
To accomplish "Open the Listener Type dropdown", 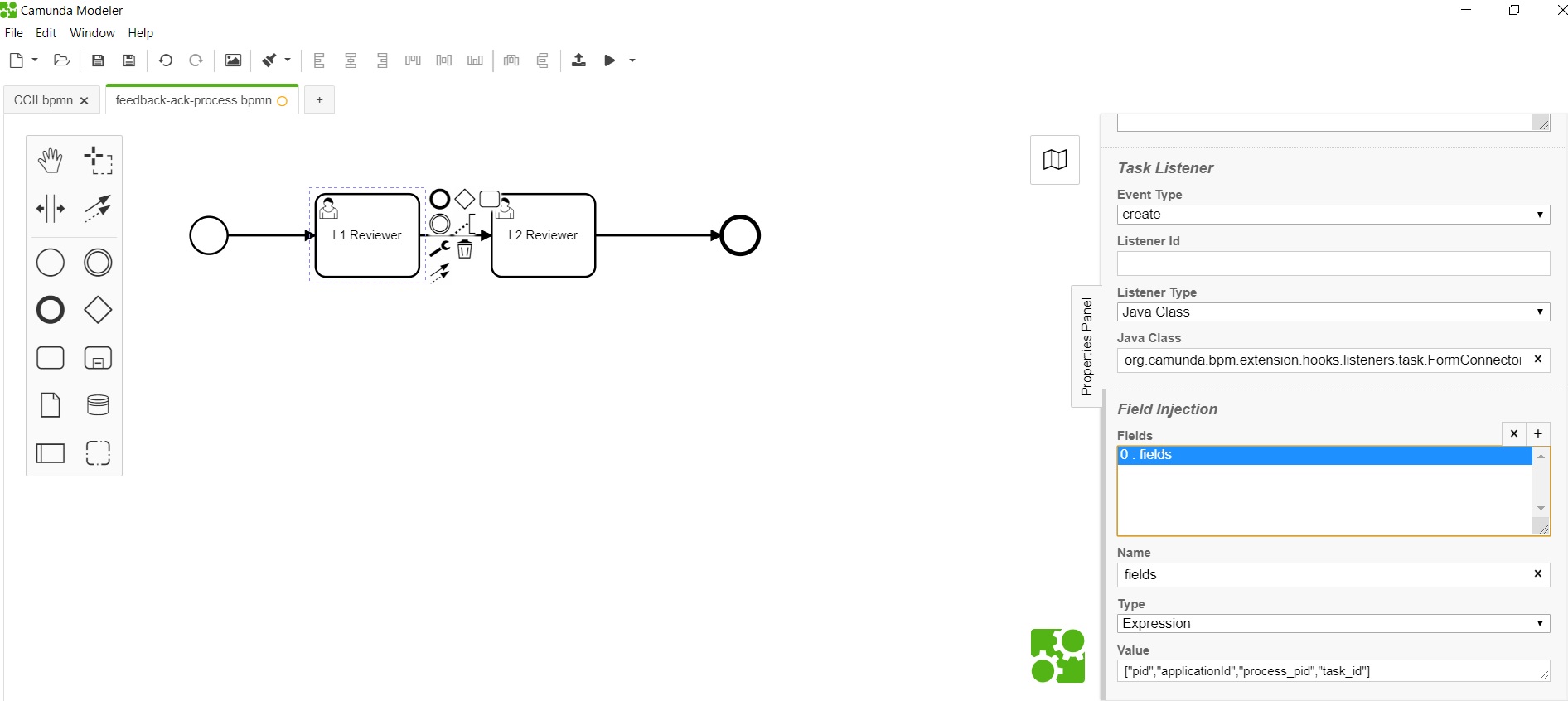I will click(x=1333, y=312).
